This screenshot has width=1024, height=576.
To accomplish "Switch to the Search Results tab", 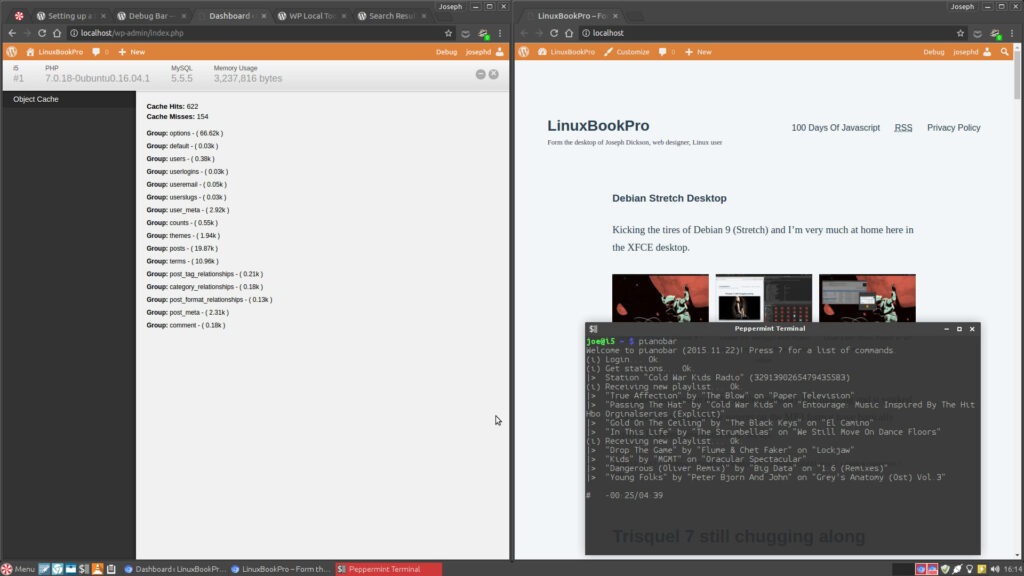I will coord(392,16).
